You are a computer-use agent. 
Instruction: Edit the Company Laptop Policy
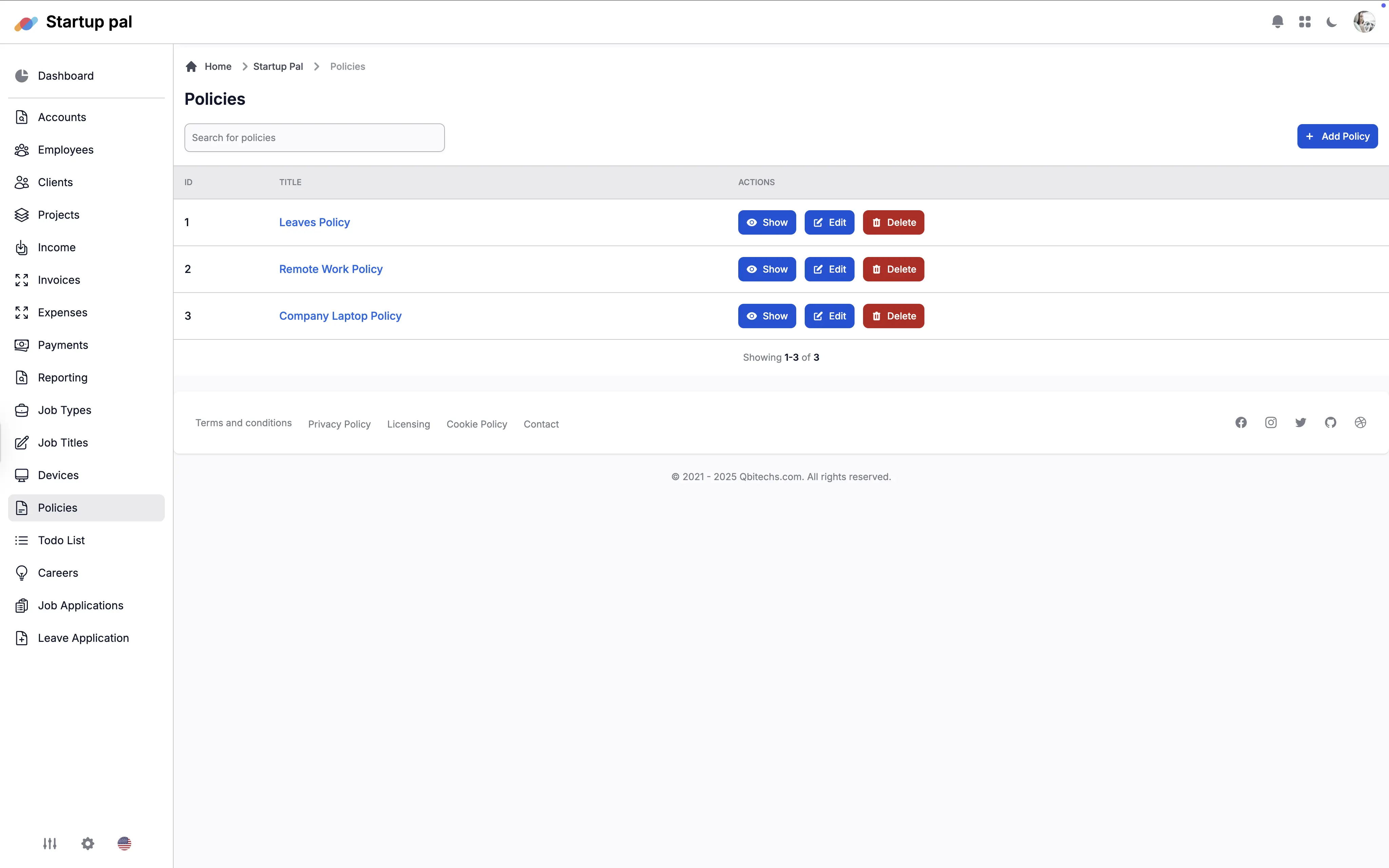(829, 316)
